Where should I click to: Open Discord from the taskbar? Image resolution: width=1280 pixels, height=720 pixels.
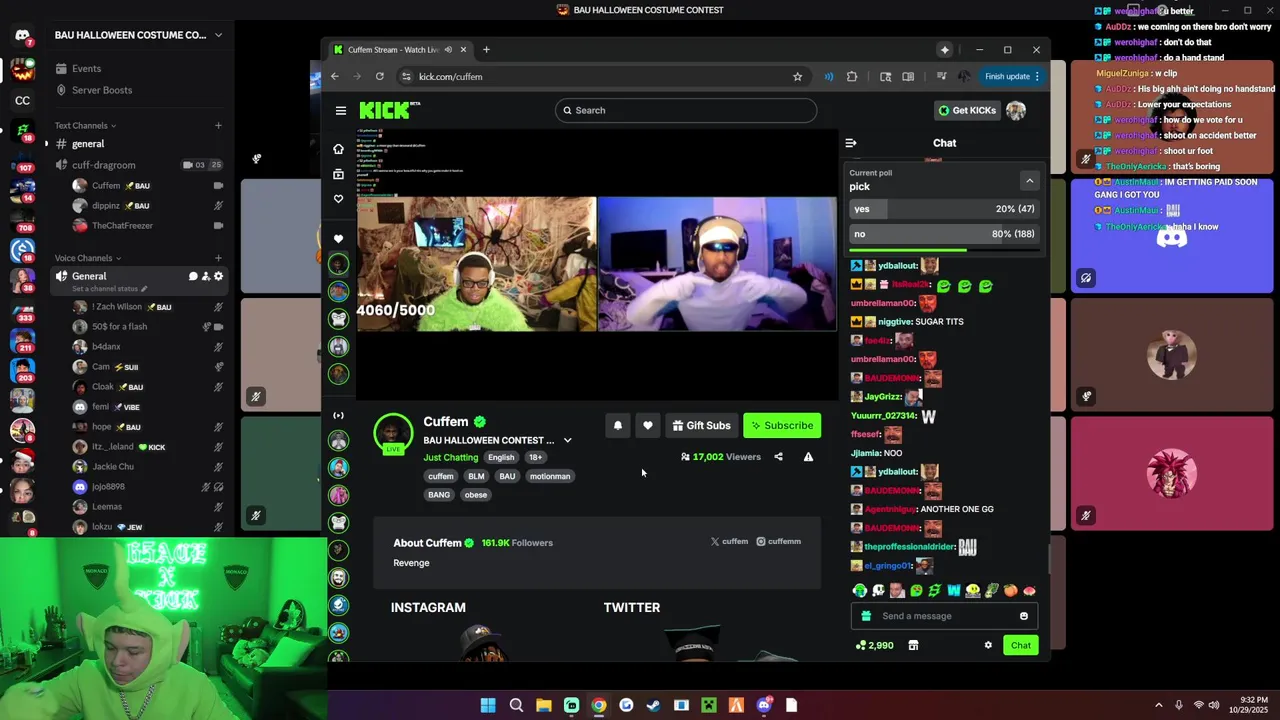[x=764, y=705]
